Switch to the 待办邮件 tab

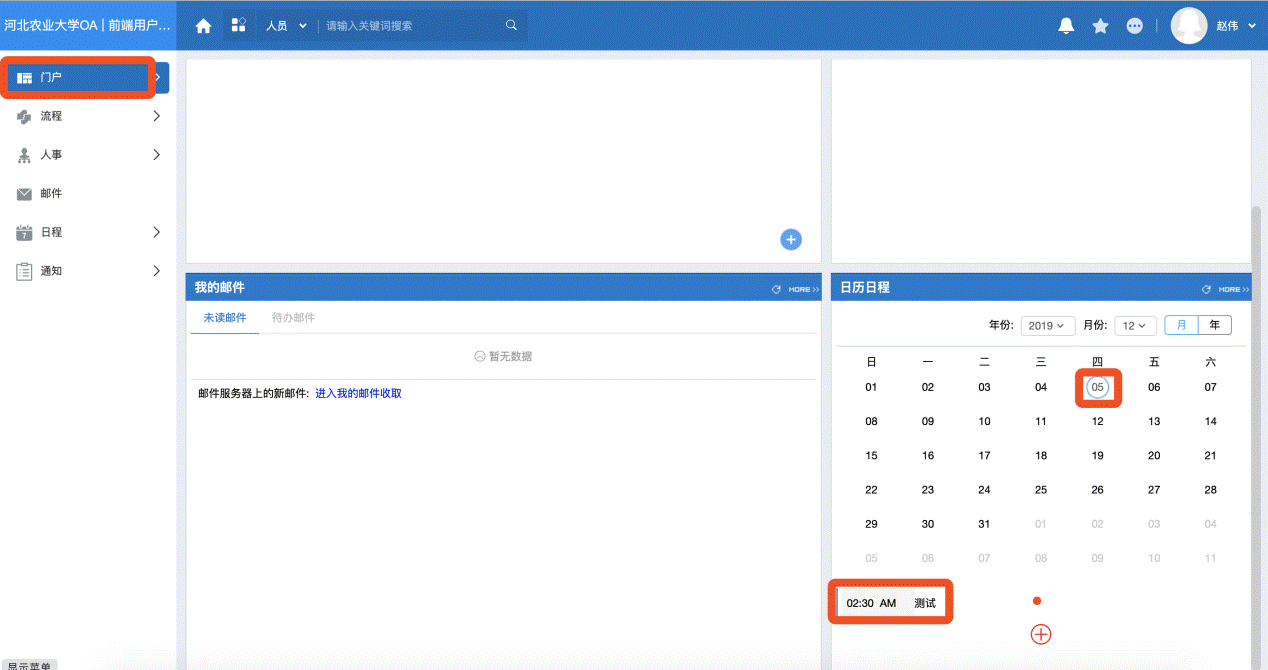(x=293, y=317)
